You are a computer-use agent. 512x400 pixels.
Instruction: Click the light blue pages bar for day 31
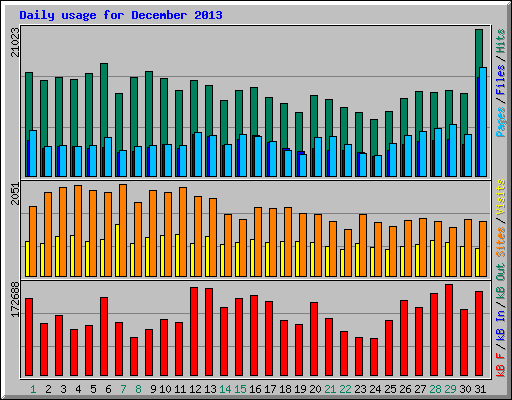coord(483,122)
